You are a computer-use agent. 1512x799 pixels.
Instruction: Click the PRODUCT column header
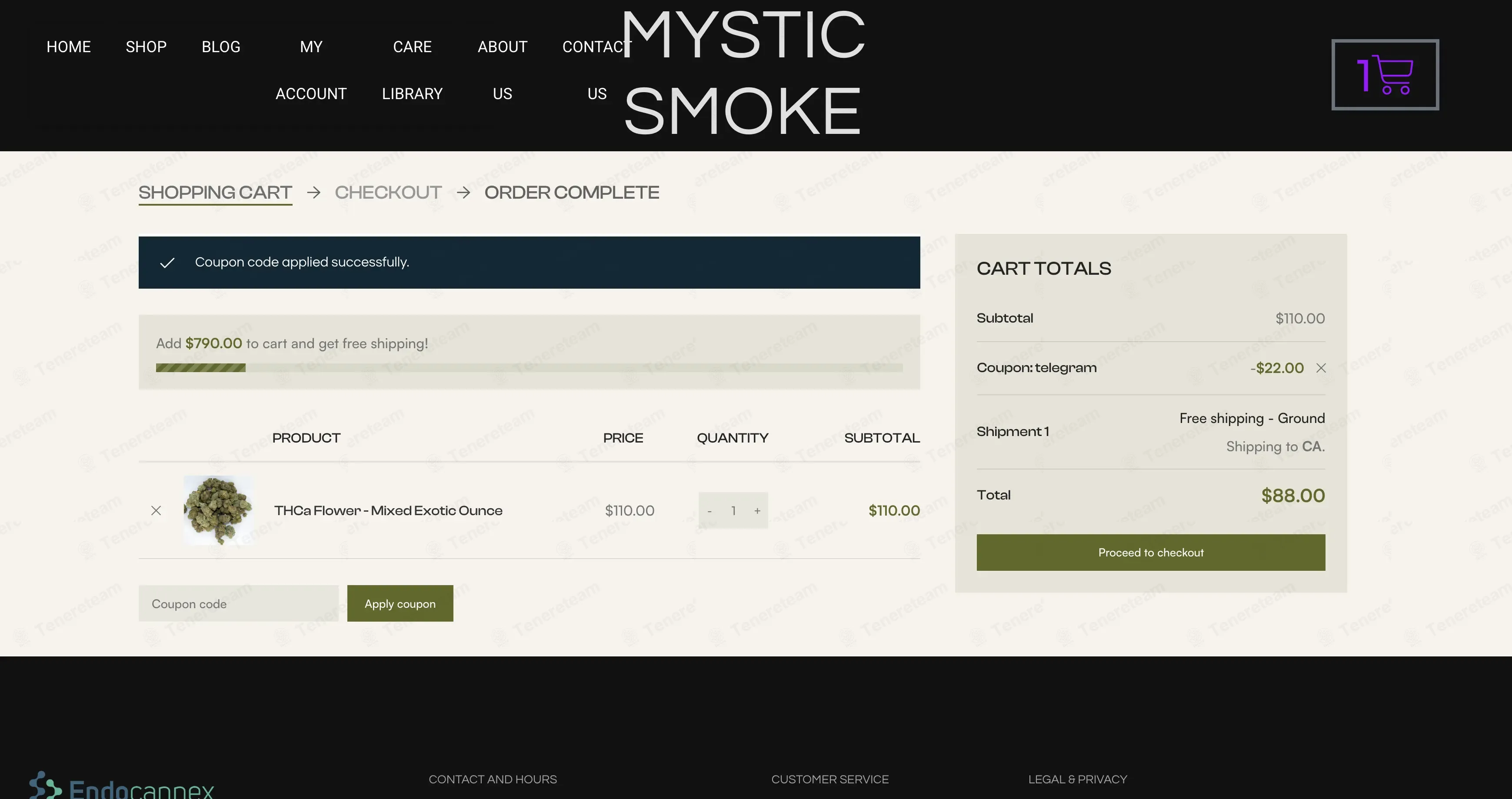(306, 438)
